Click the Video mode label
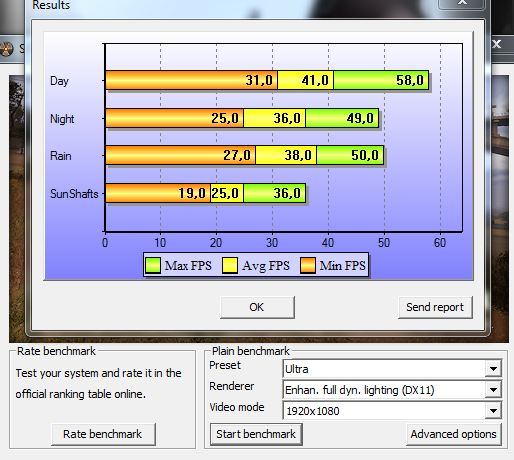This screenshot has height=460, width=514. click(237, 407)
